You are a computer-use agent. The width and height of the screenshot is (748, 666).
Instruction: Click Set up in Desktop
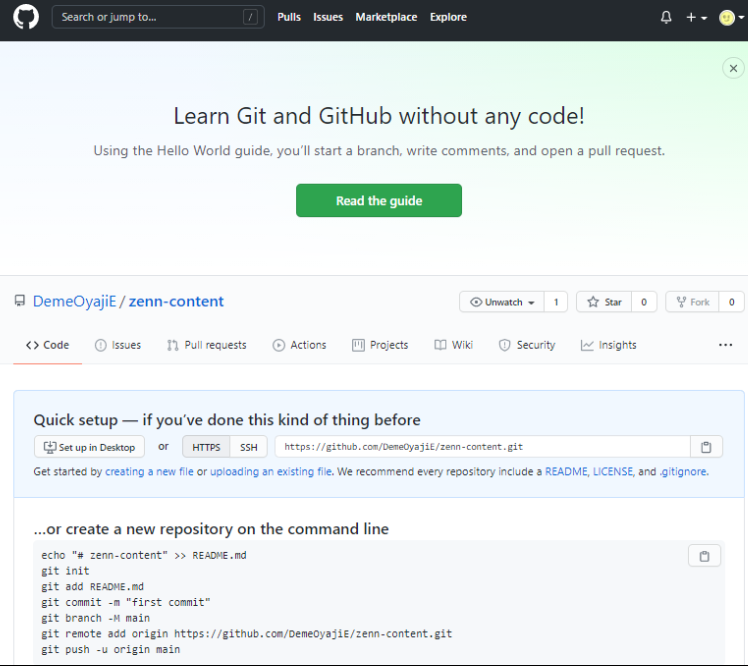click(89, 447)
